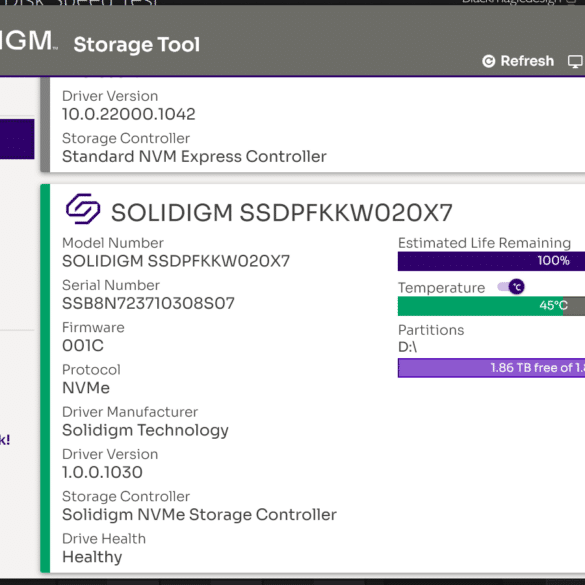The width and height of the screenshot is (585, 585).
Task: Click driver version 1.0.0.1030
Action: pyautogui.click(x=102, y=472)
